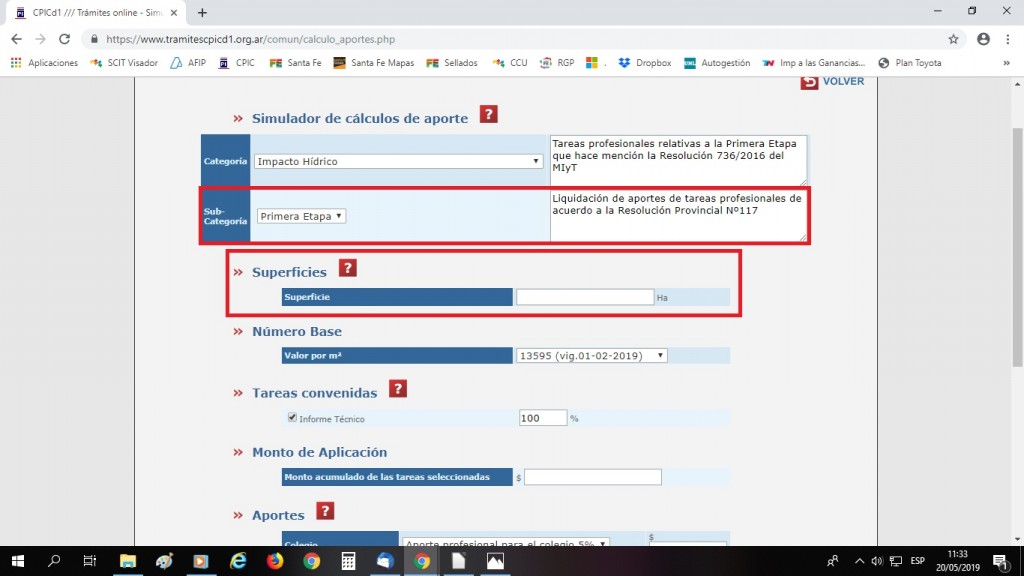Screen dimensions: 1024x576
Task: Open the Dropbox bookmark
Action: tap(645, 62)
